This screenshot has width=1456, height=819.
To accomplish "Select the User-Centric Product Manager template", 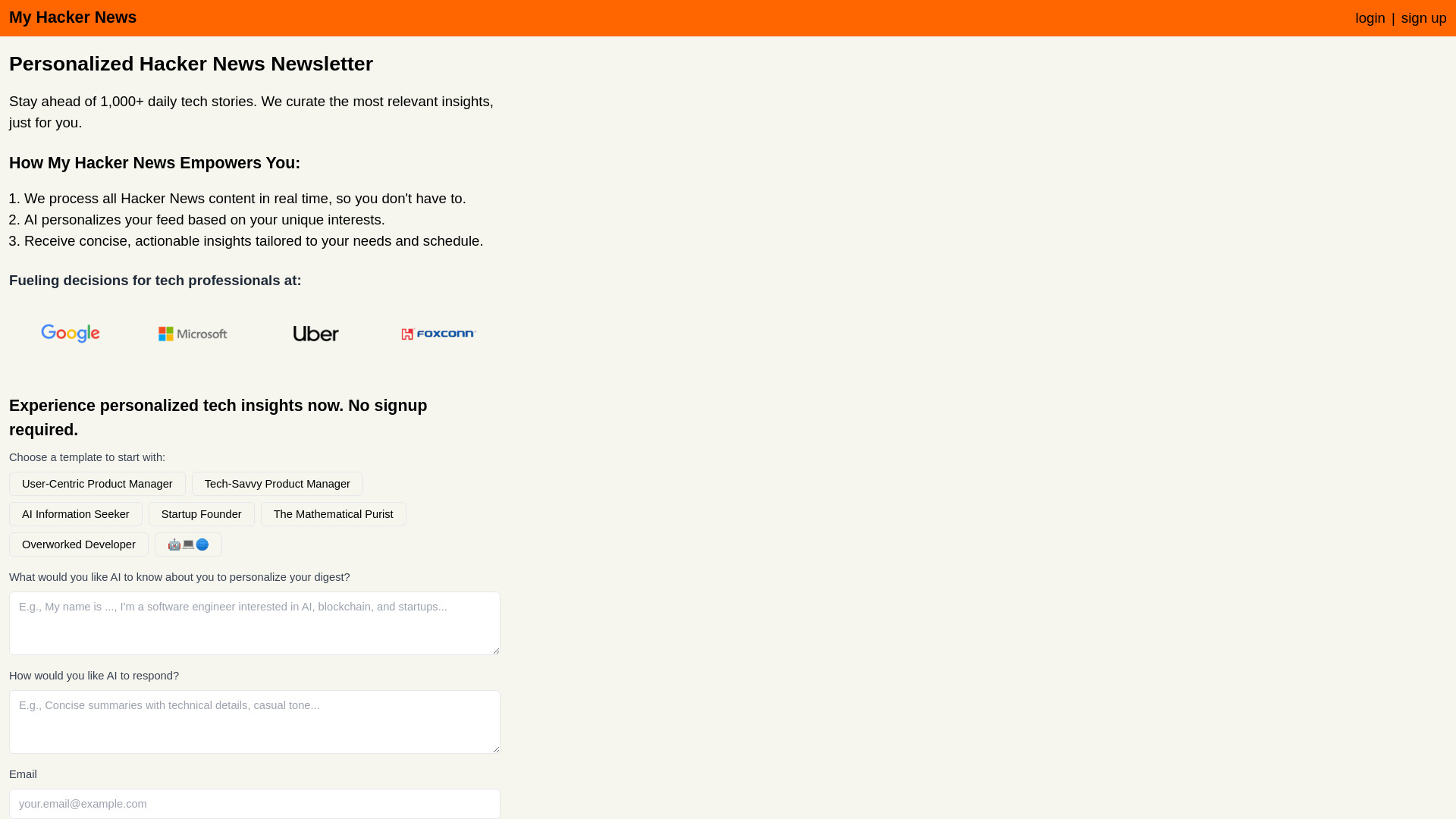I will 97,484.
